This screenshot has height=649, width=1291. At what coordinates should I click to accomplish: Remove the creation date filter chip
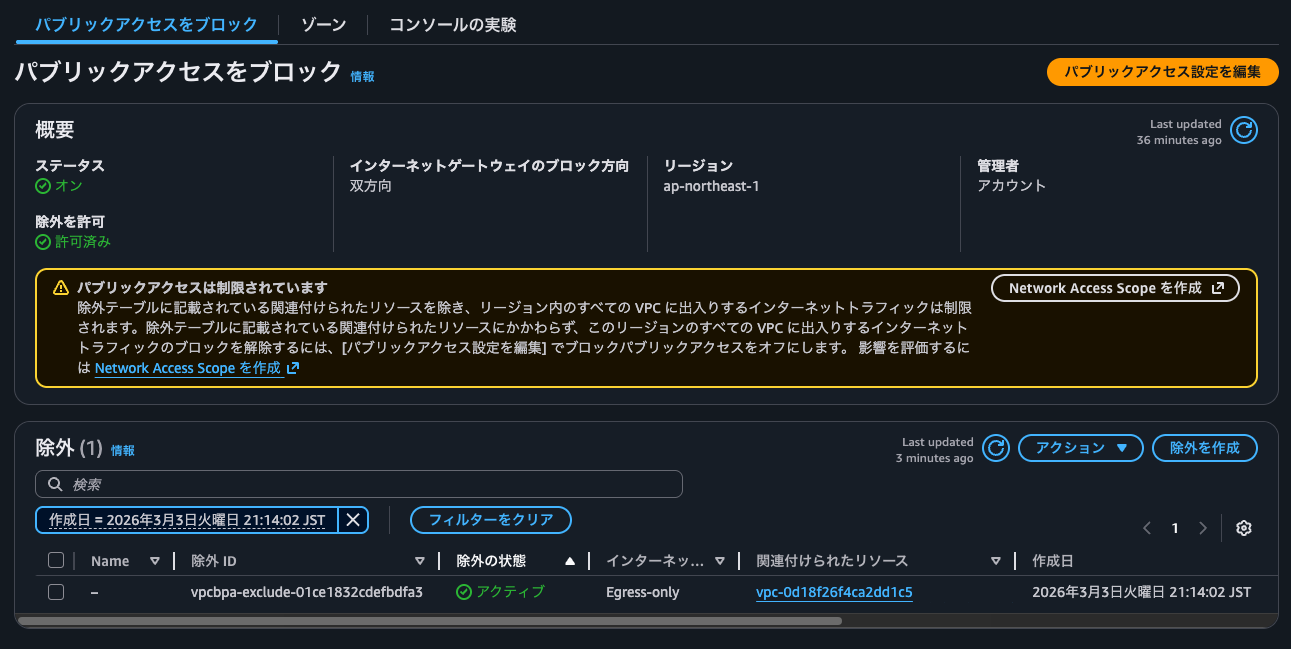point(353,519)
